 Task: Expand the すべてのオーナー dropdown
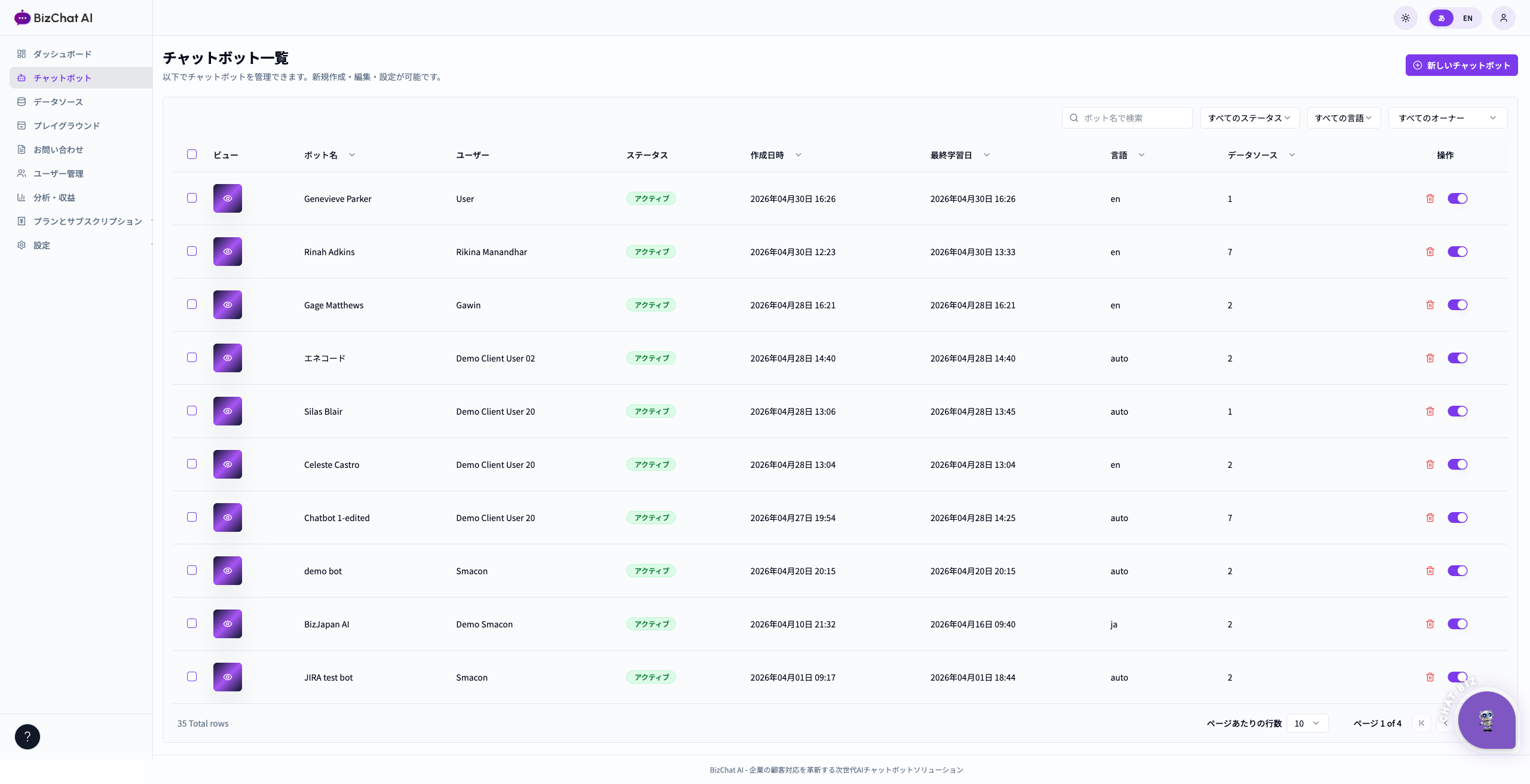point(1448,118)
